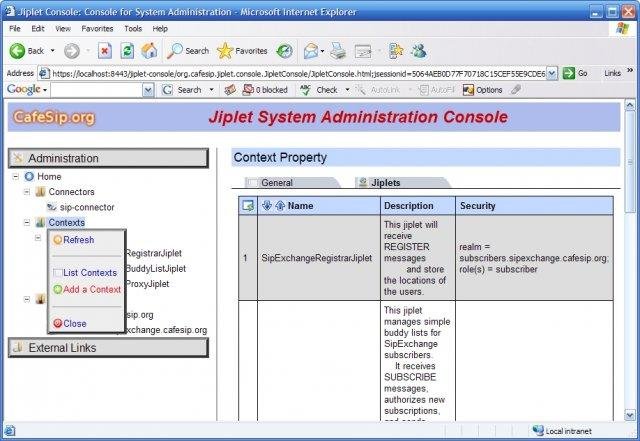Click the Google toolbar search box
The image size is (640, 441).
(97, 90)
